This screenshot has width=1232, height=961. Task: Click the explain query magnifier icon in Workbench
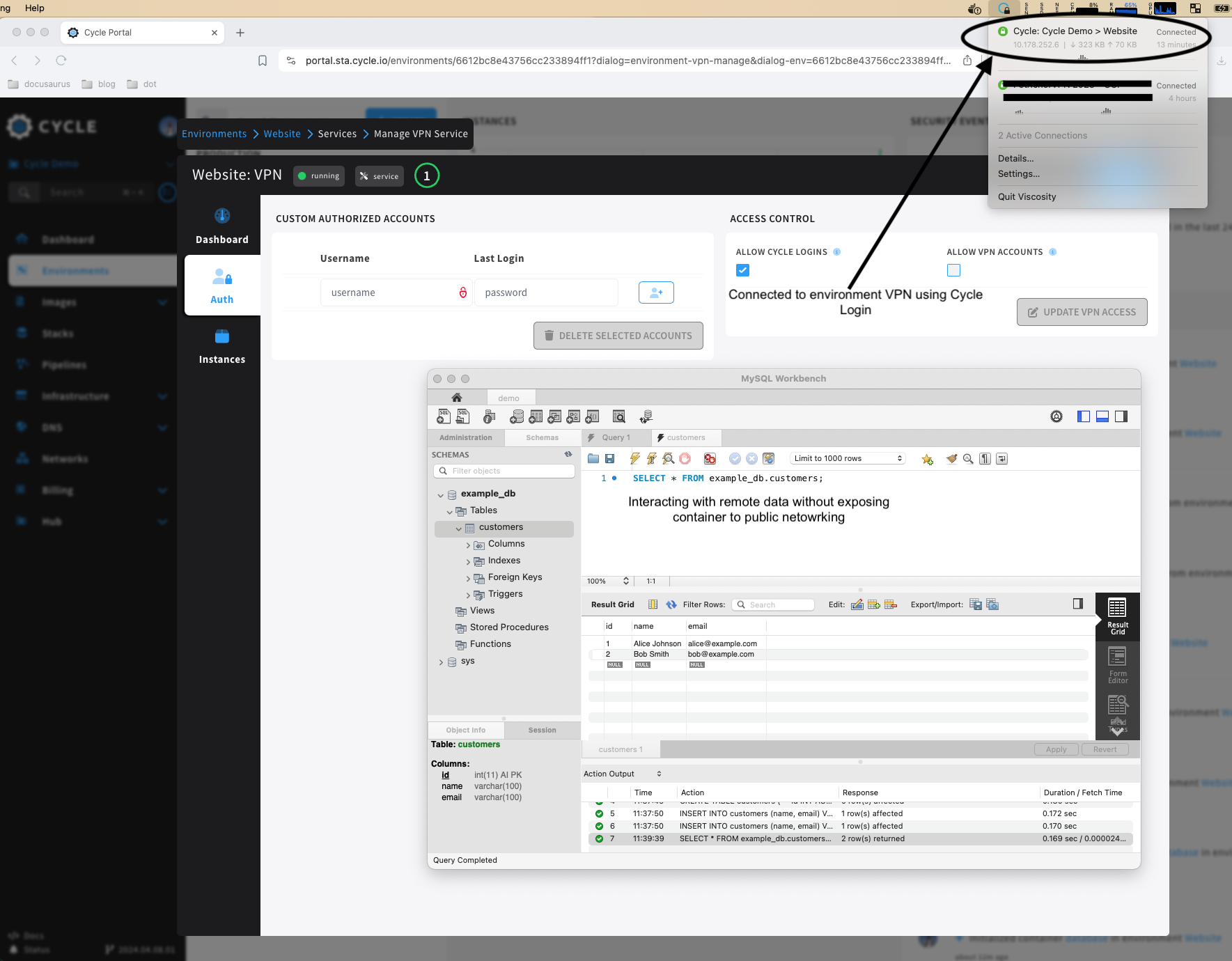(x=668, y=458)
